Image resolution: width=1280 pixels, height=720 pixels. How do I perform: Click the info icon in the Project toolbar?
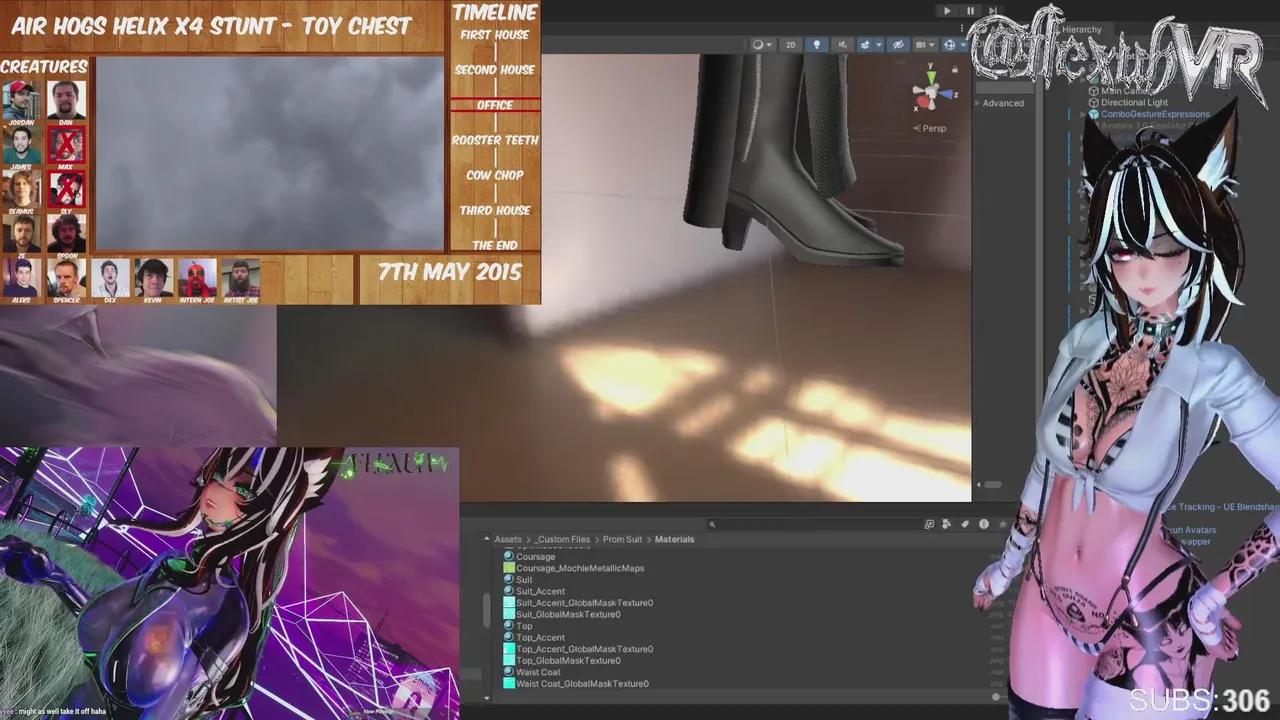pyautogui.click(x=983, y=523)
